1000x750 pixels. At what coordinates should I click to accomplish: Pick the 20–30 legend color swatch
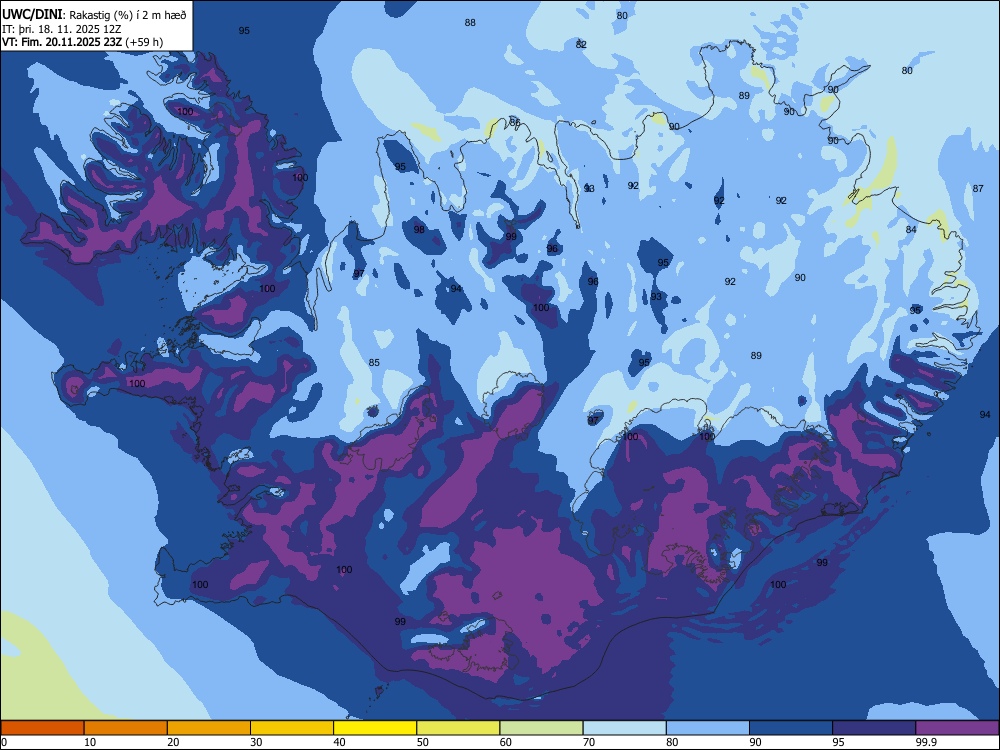(209, 728)
